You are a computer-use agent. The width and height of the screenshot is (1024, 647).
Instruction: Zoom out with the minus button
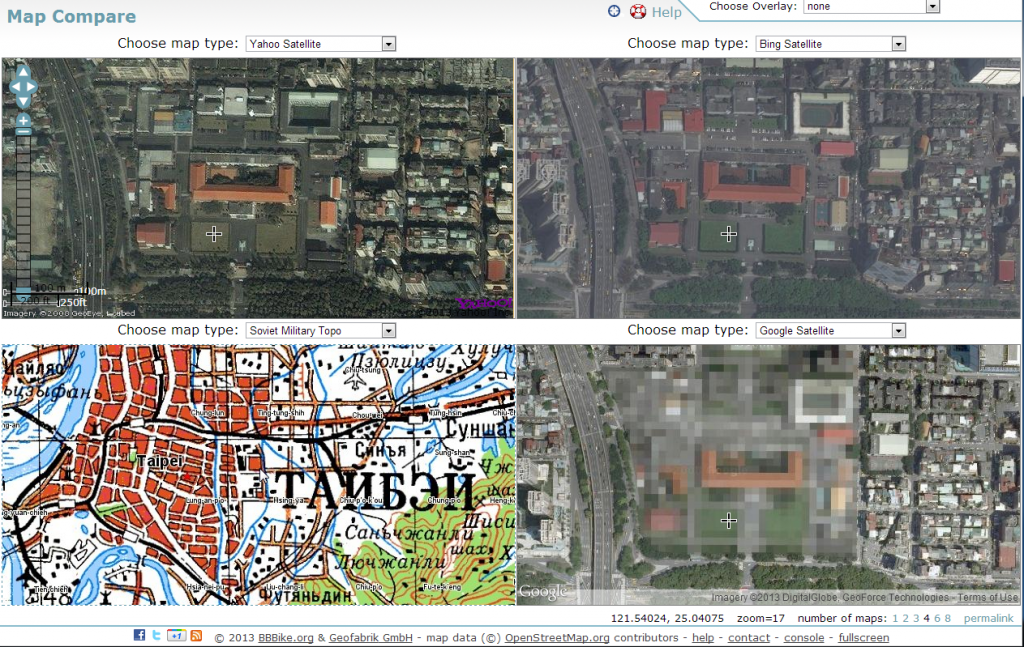(x=23, y=131)
